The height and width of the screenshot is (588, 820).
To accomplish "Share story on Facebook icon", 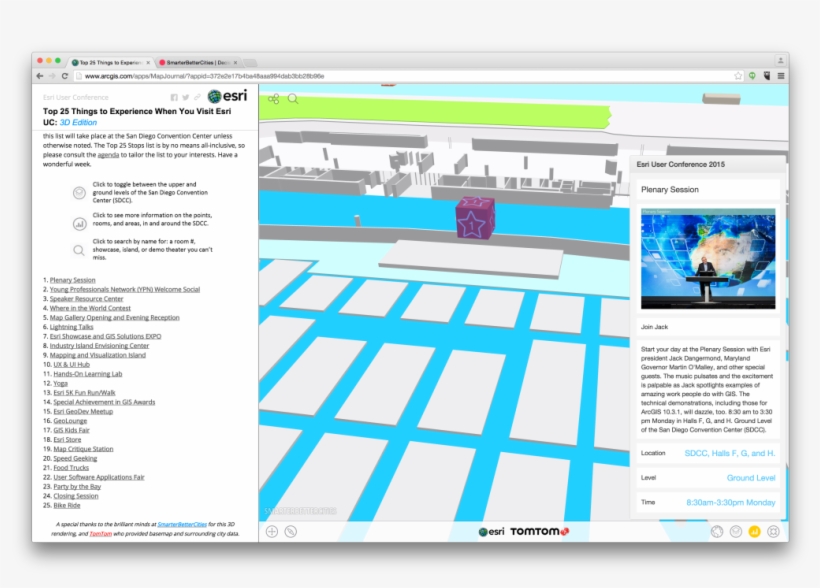I will pyautogui.click(x=174, y=97).
